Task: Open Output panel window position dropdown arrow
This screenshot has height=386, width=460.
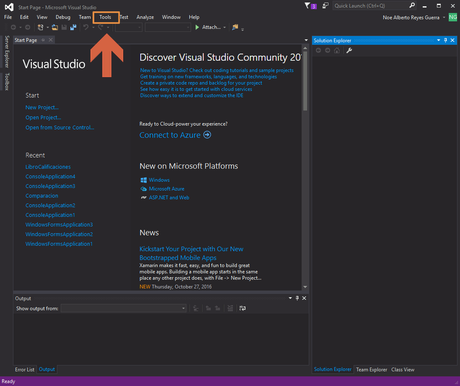Action: pos(290,298)
